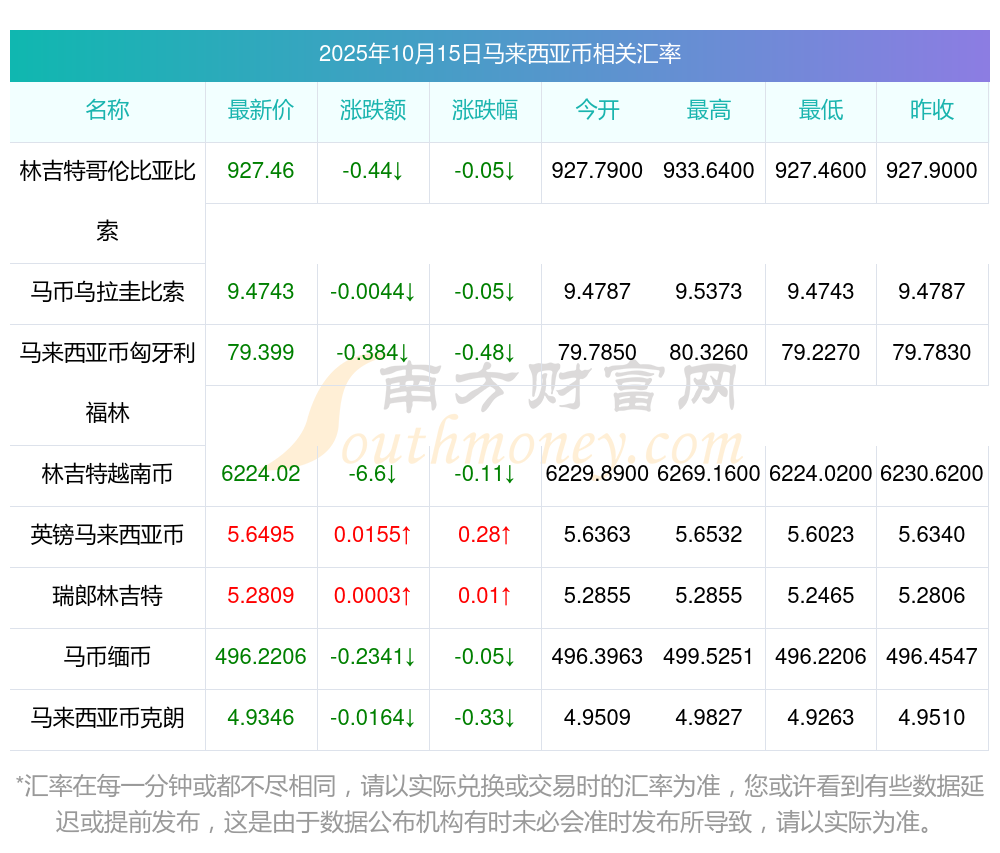Click change percent 0.28↑
Screen dimensions: 1000x853
point(485,534)
